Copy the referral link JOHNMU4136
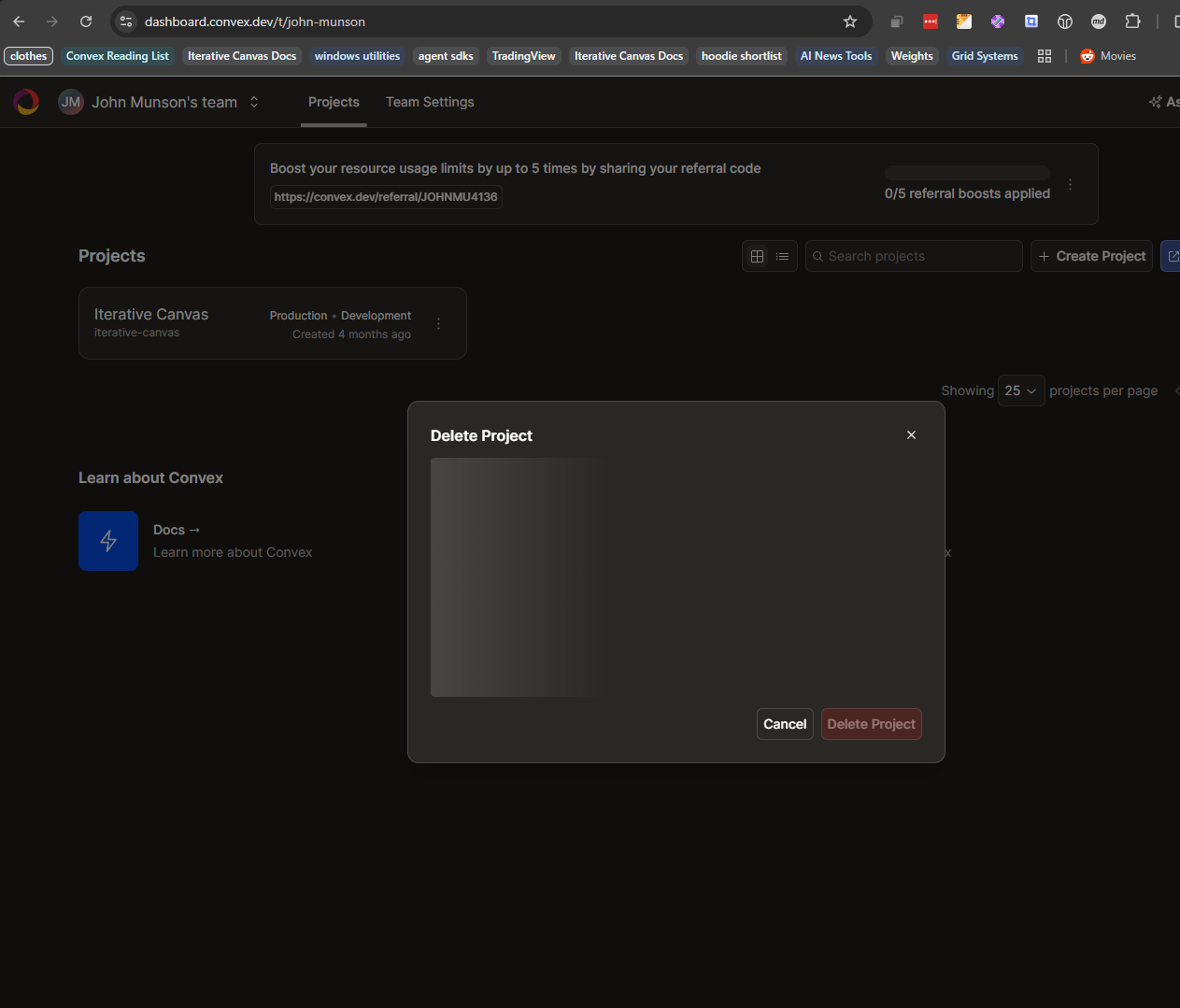 click(386, 197)
